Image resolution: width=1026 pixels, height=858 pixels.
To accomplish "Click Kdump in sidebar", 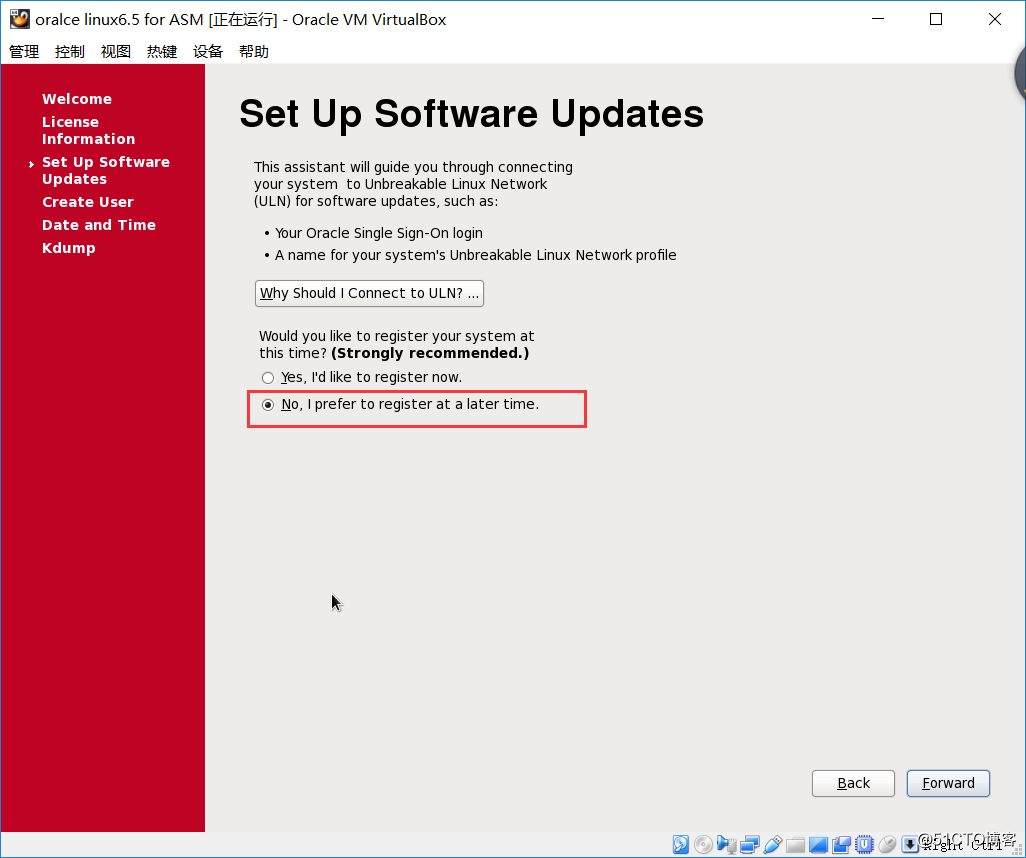I will pyautogui.click(x=69, y=248).
